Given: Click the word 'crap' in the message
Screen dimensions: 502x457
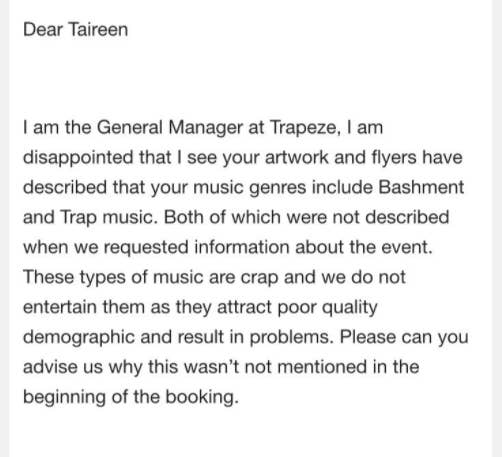Looking at the screenshot, I should coord(259,278).
